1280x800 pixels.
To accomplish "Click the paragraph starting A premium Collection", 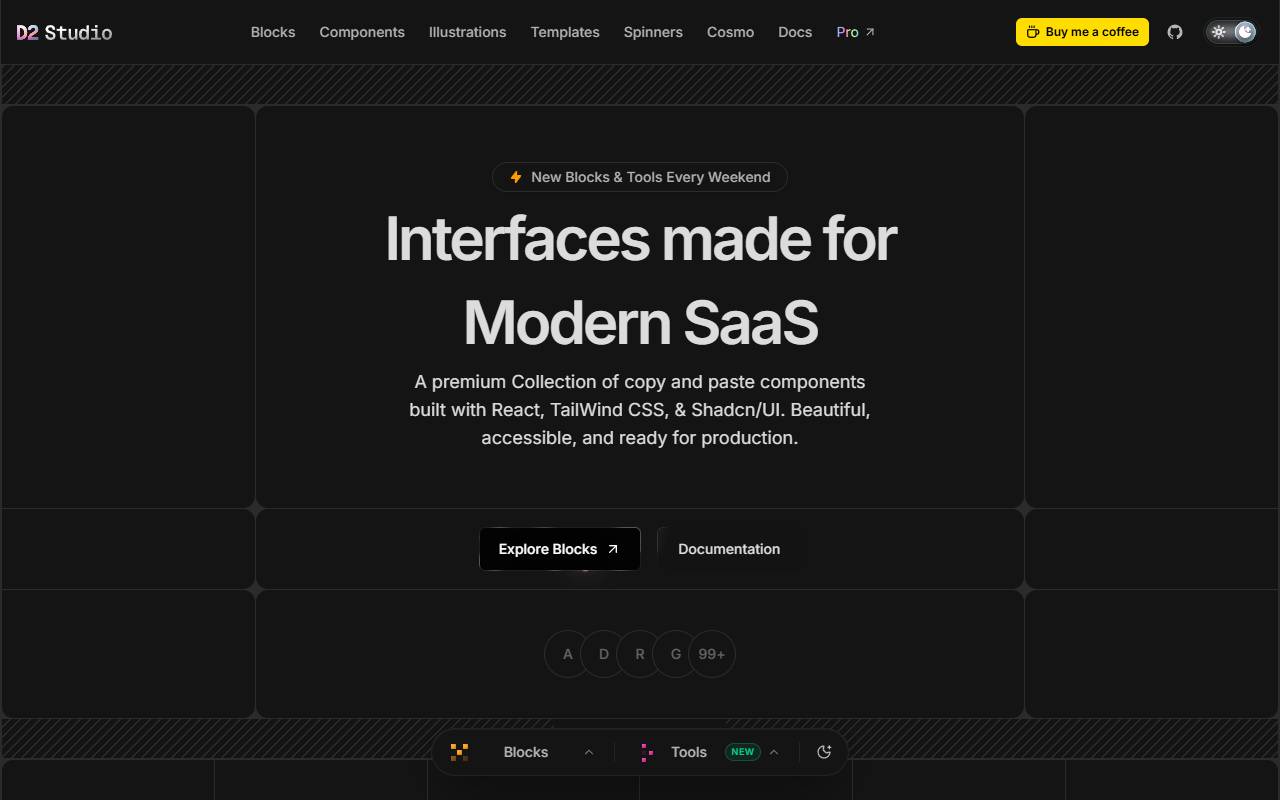I will [640, 410].
